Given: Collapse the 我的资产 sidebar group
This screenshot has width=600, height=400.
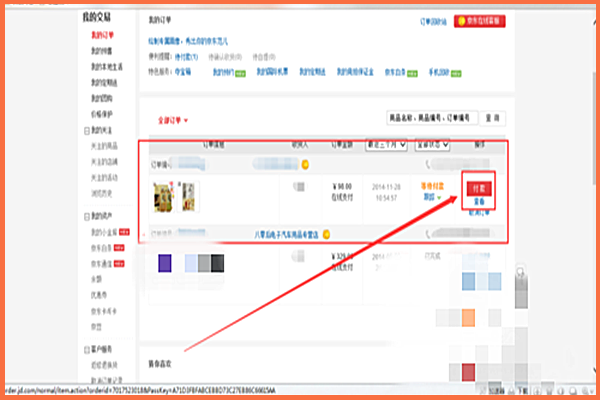Looking at the screenshot, I should [87, 217].
